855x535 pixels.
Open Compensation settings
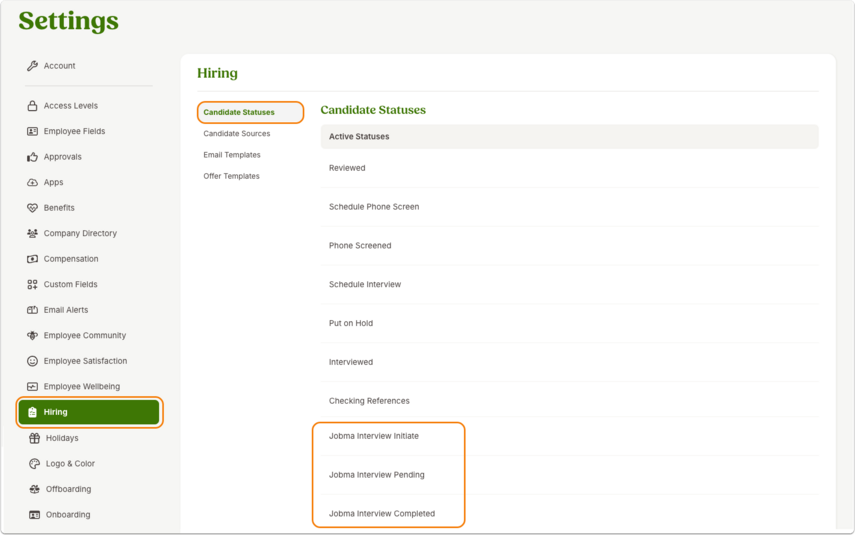coord(71,259)
